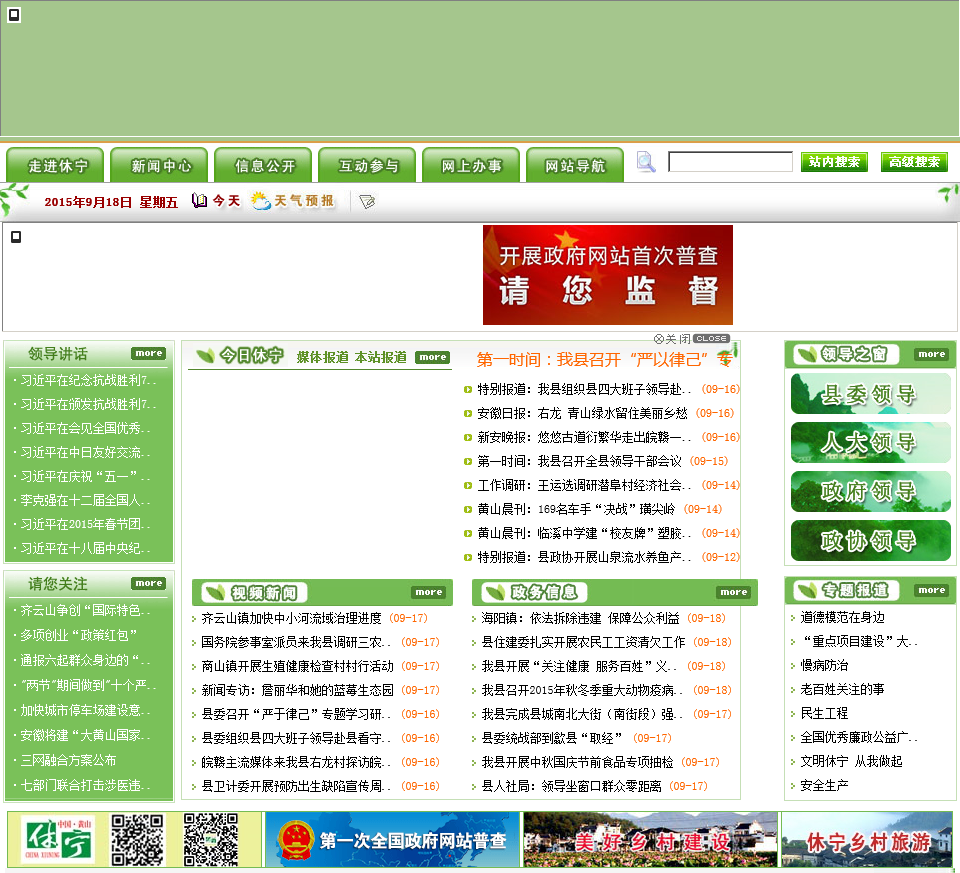Screen dimensions: 960x873
Task: Open 商山镇开展生殖健康检查村村行活动
Action: [297, 666]
